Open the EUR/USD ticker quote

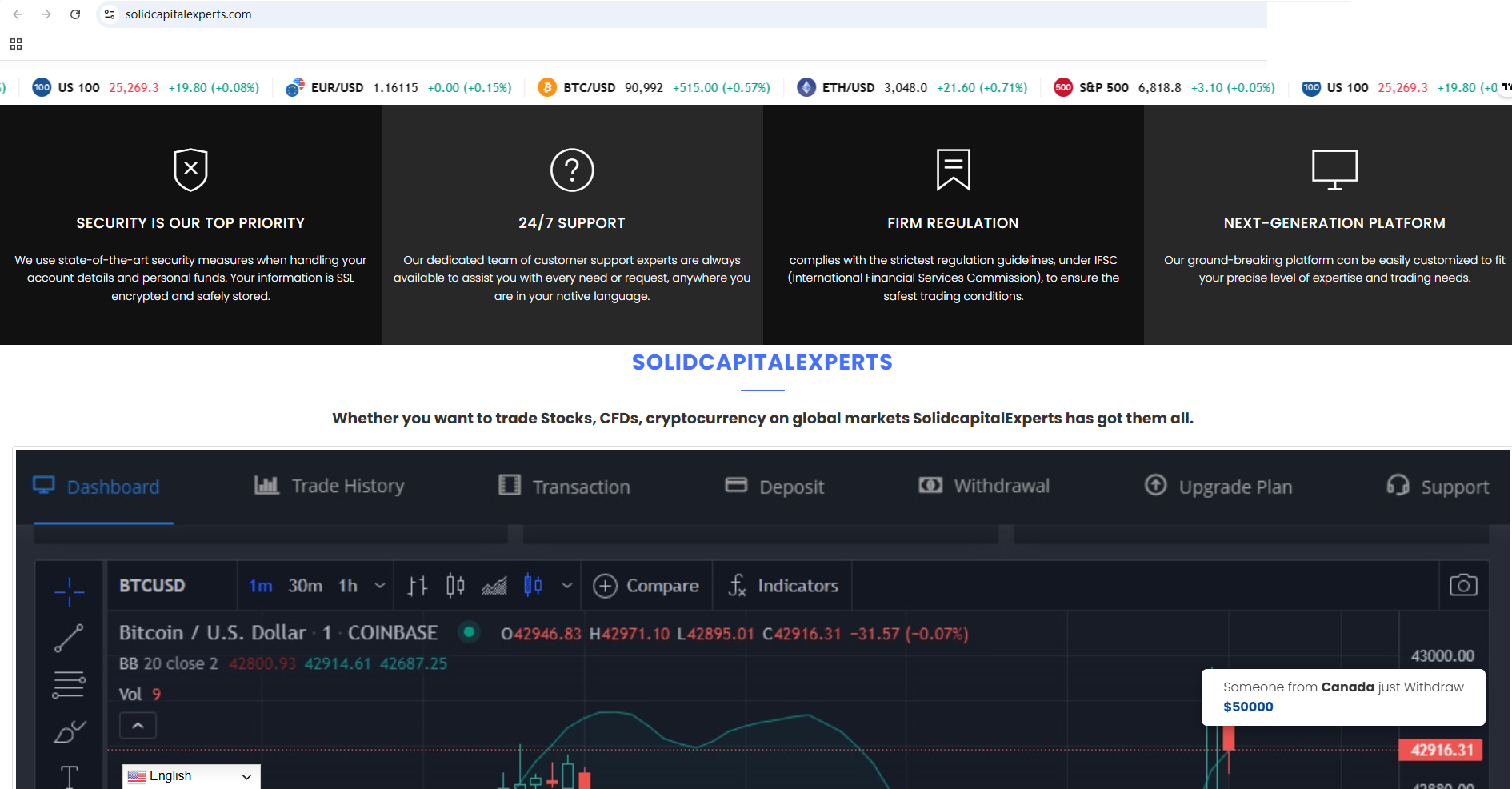398,87
